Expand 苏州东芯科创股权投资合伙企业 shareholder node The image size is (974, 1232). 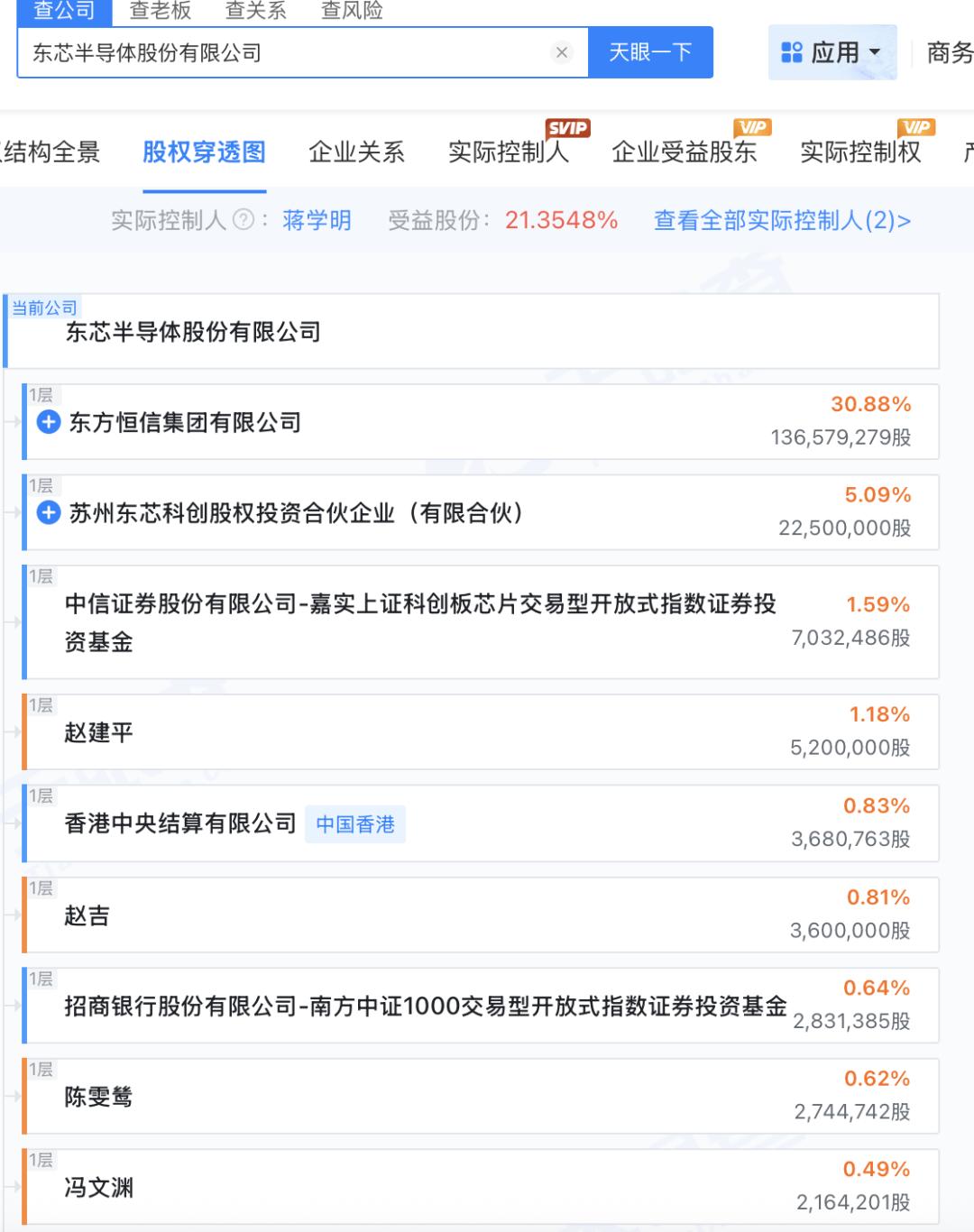(x=49, y=513)
